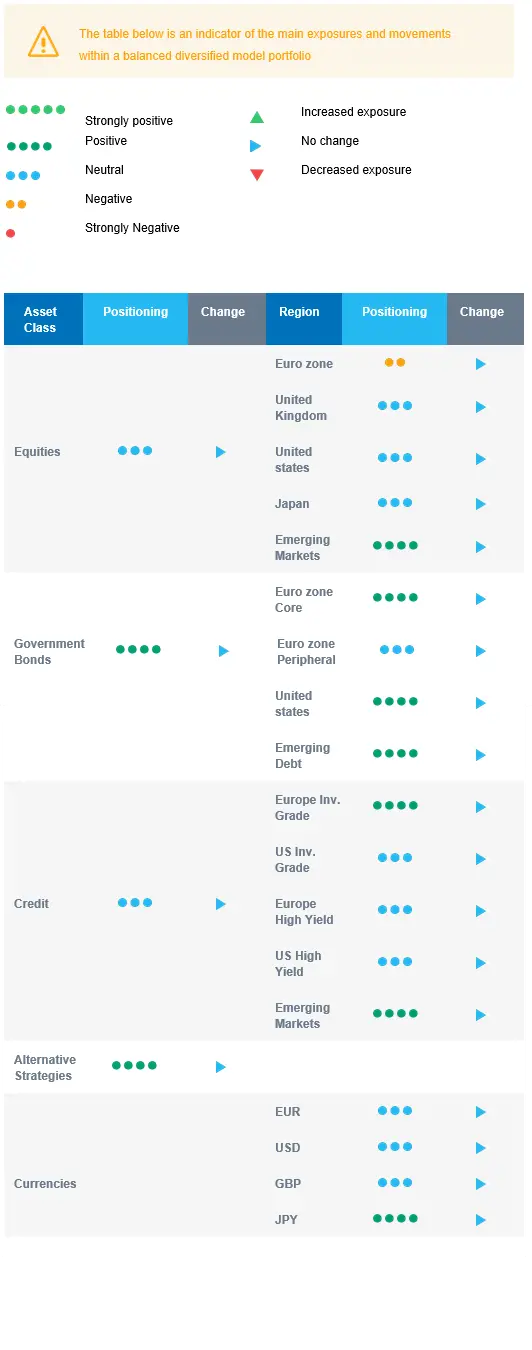
Task: Click the green Increased exposure triangle
Action: click(257, 117)
